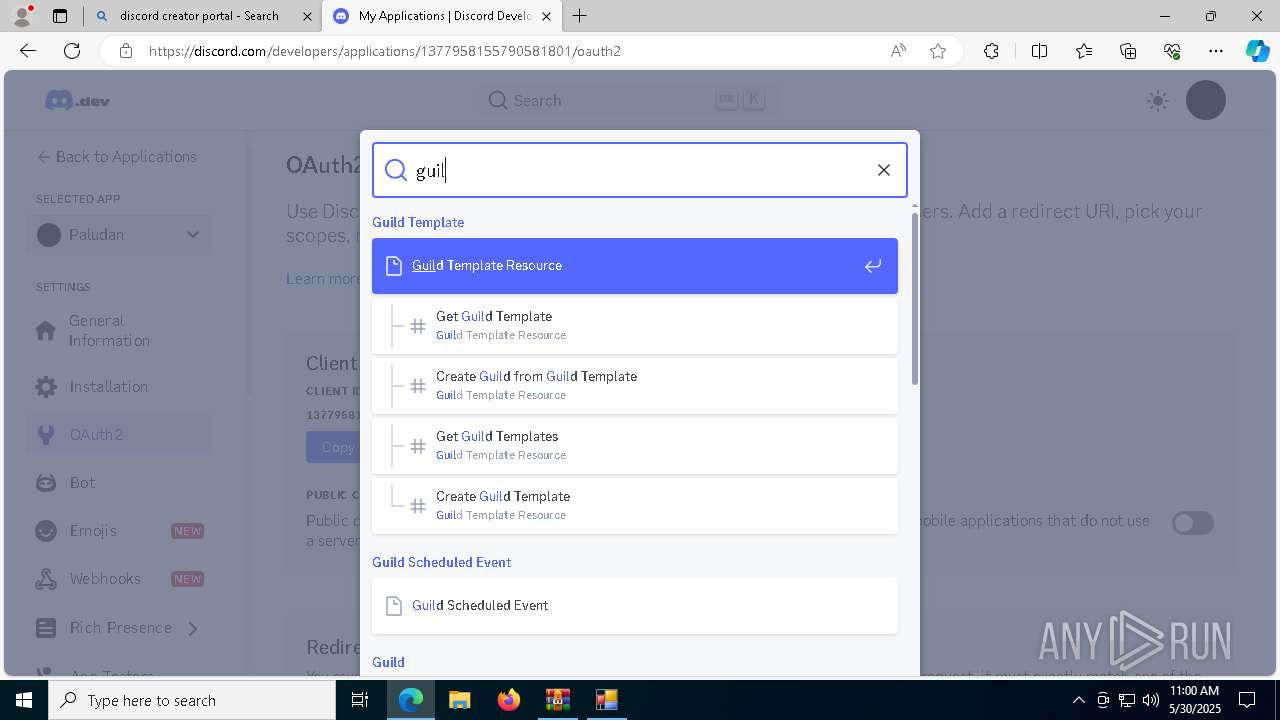This screenshot has height=720, width=1280.
Task: Select the Get Guild Templates result
Action: pyautogui.click(x=635, y=445)
